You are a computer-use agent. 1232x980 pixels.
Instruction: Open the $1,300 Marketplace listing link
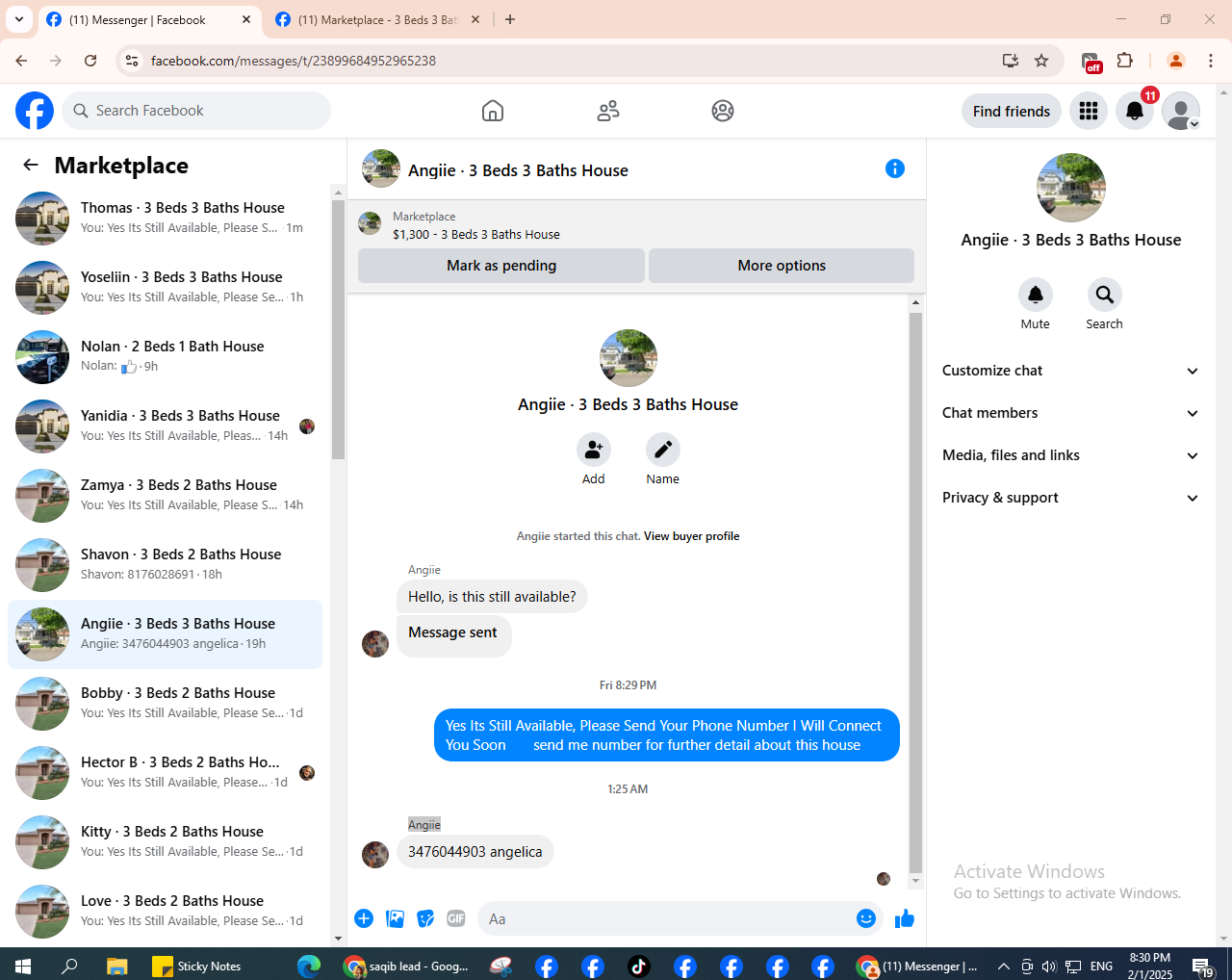476,234
